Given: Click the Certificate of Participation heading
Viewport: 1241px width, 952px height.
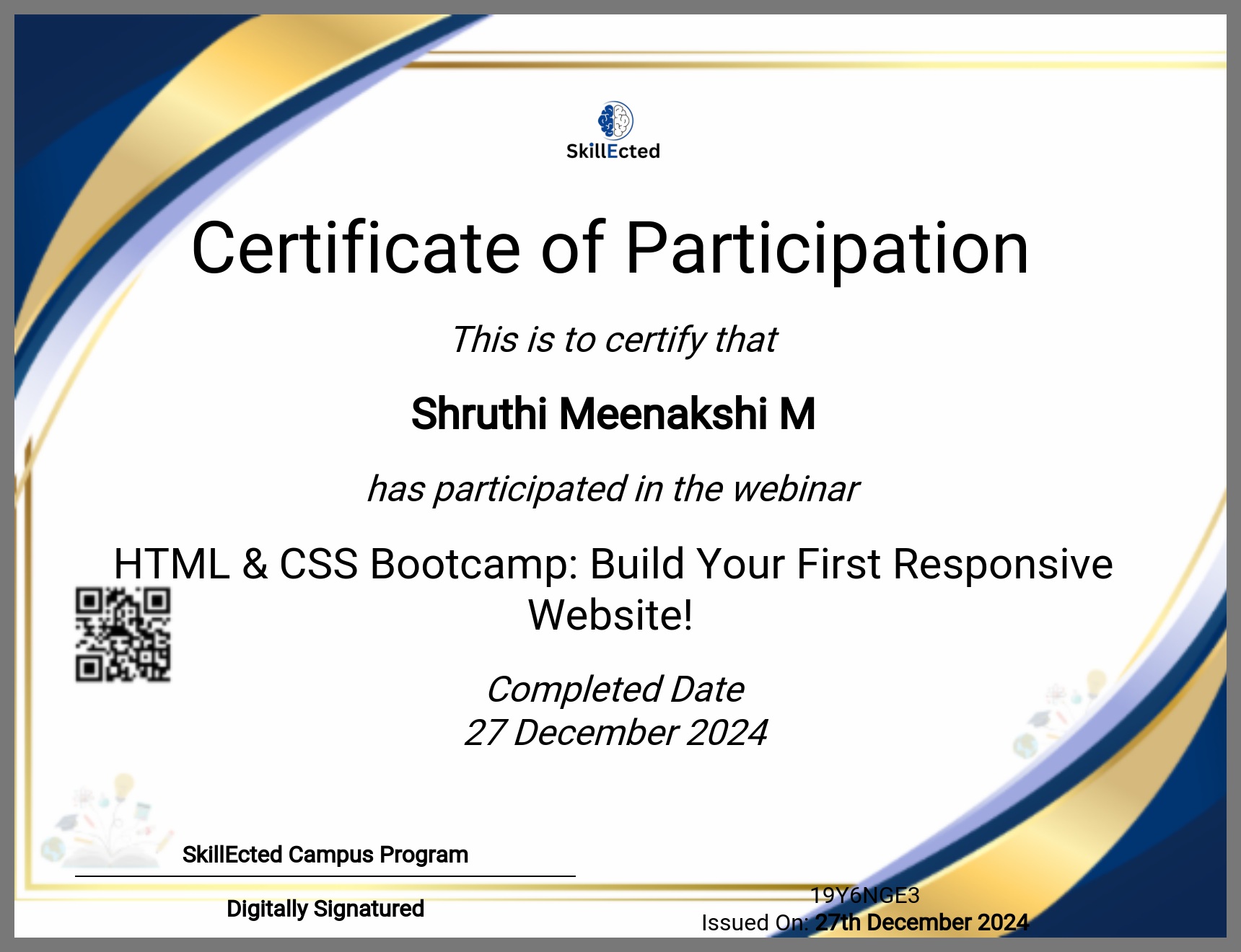Looking at the screenshot, I should pos(610,249).
